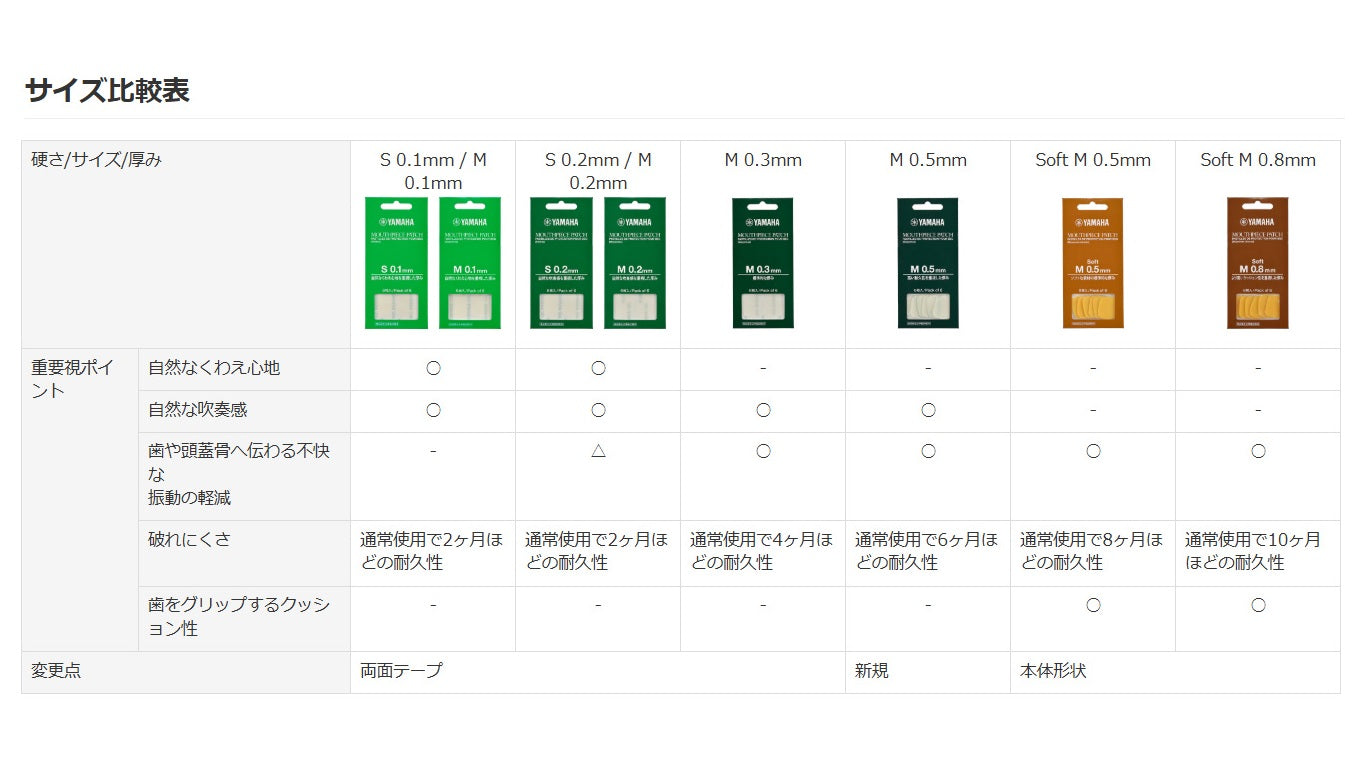Click the triangle mark in vibration row
Screen dimensions: 1363x768
(598, 451)
